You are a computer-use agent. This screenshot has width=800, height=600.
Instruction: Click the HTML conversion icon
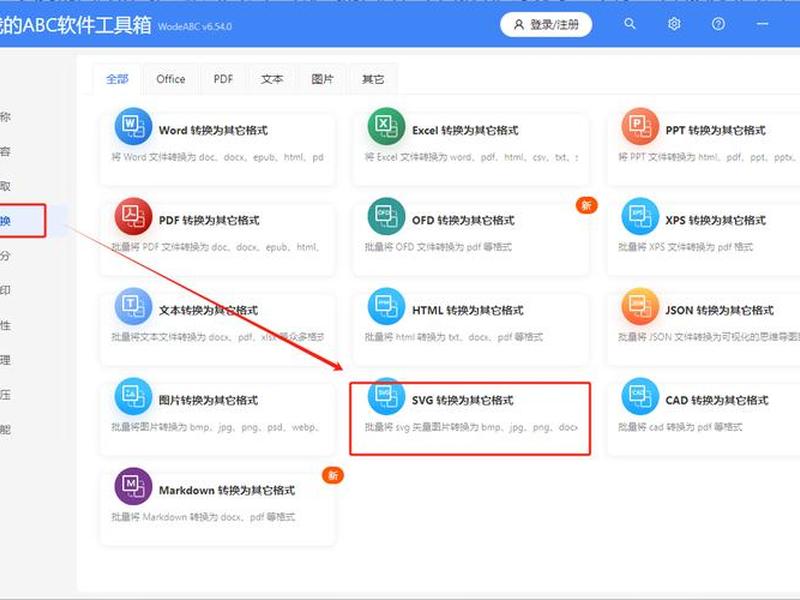tap(386, 306)
